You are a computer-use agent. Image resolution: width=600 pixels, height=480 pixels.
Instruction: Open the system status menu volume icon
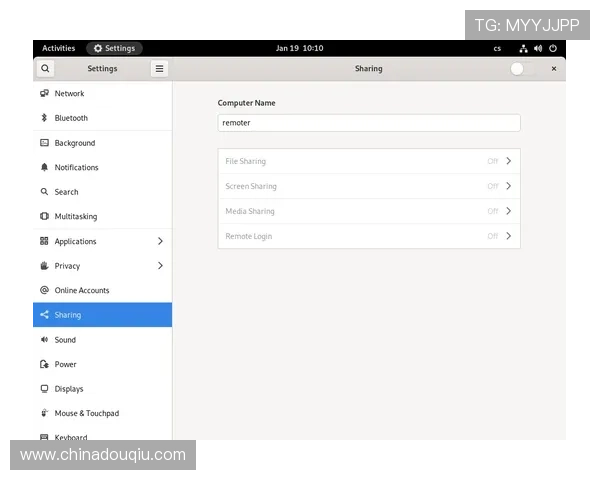[x=538, y=48]
